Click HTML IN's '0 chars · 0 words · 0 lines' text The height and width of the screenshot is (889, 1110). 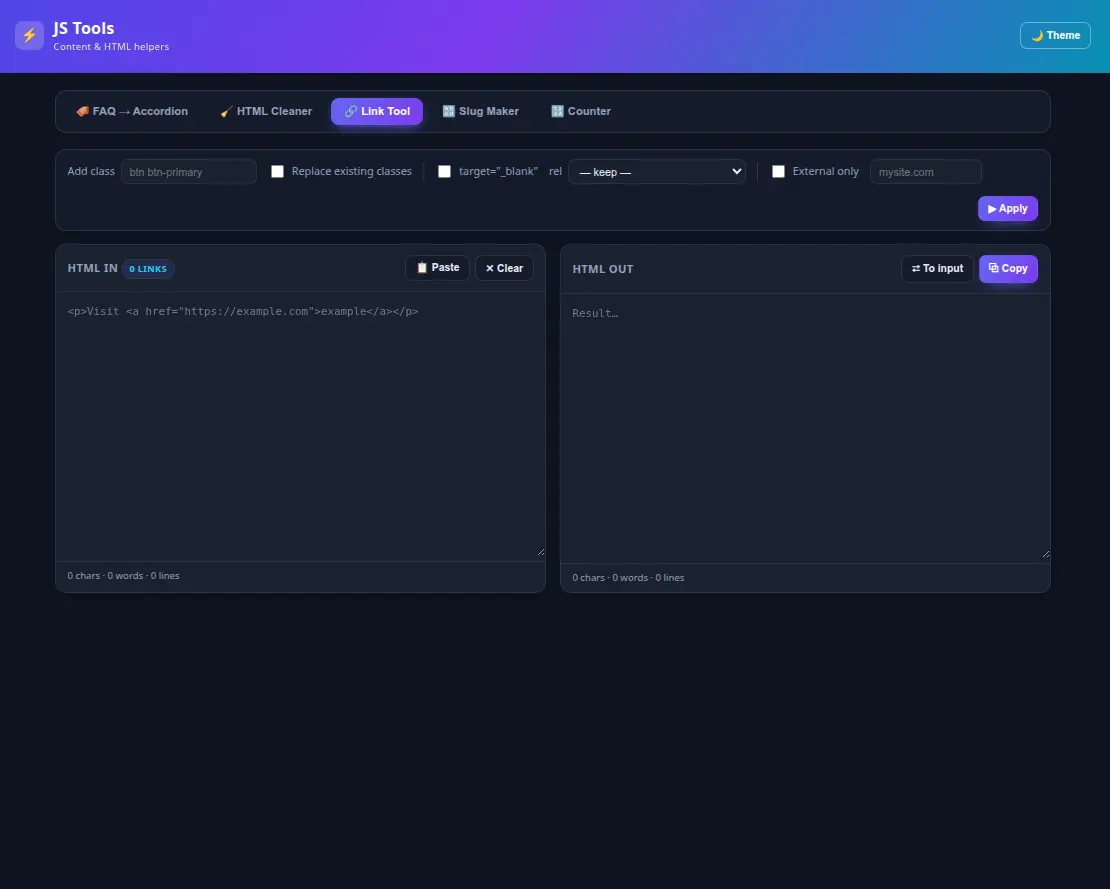123,575
